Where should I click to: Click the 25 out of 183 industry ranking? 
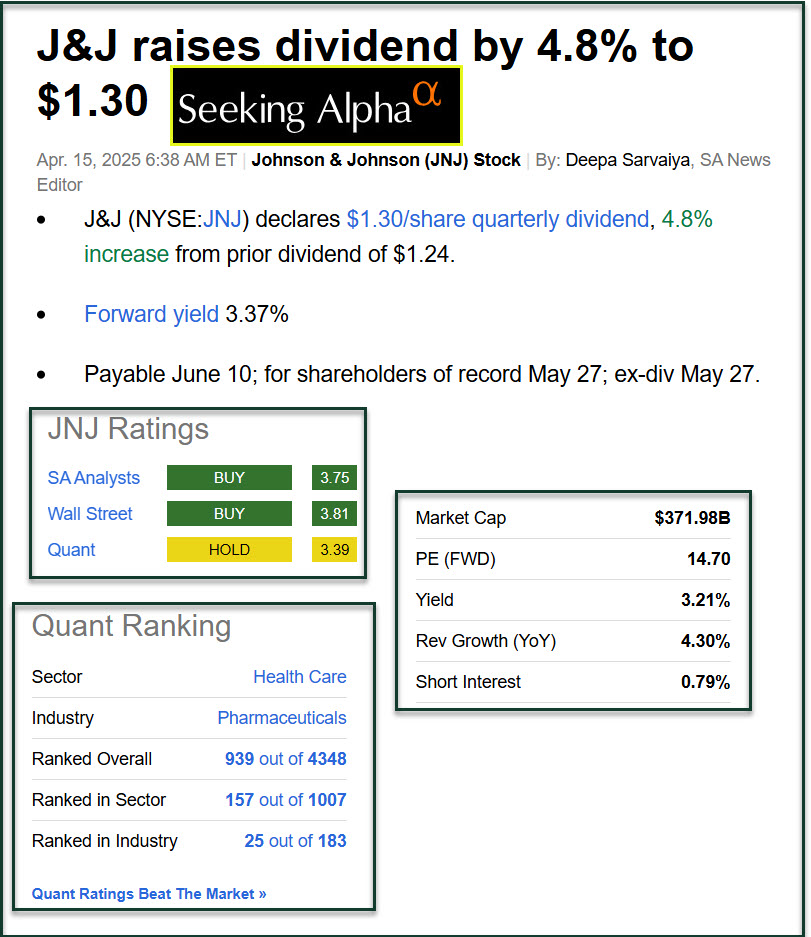(x=295, y=841)
